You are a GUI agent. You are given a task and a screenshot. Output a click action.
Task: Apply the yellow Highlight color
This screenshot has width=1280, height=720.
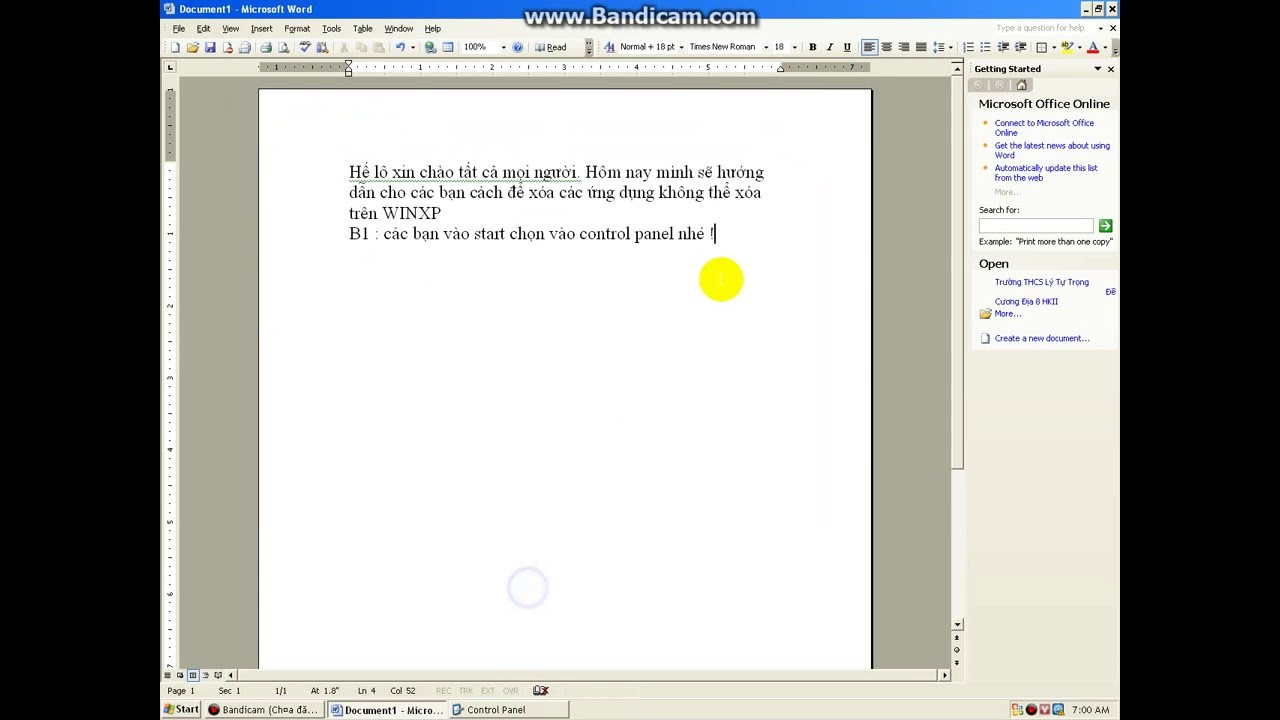click(x=1067, y=47)
